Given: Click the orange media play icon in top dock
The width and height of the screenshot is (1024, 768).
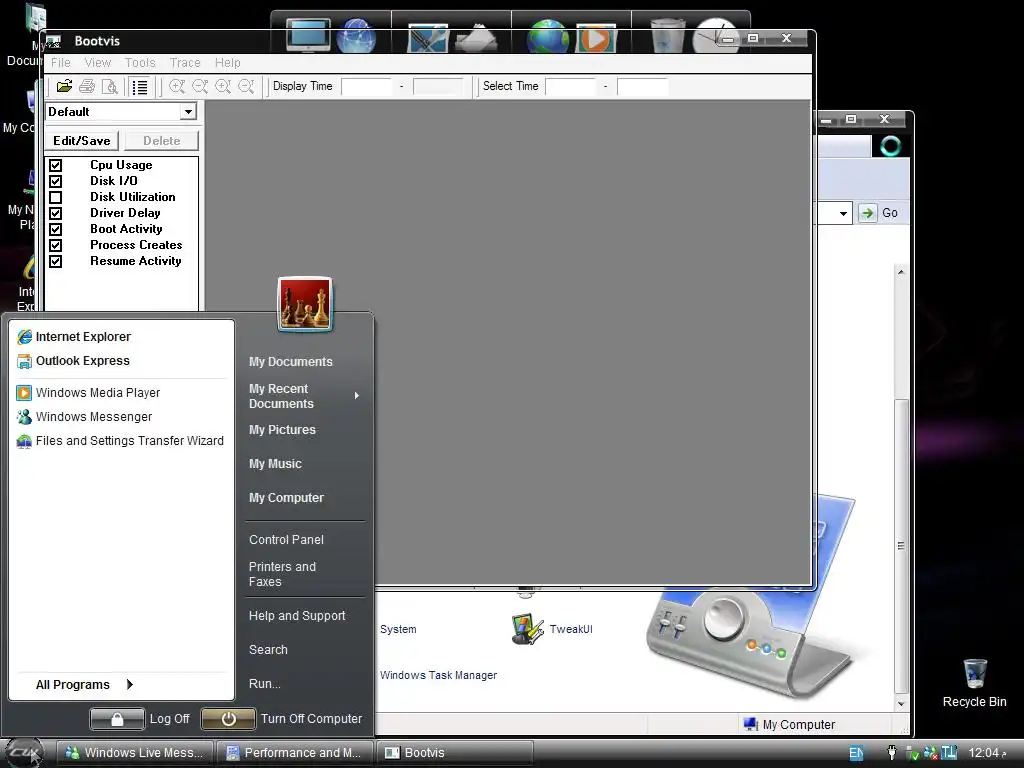Looking at the screenshot, I should [595, 37].
